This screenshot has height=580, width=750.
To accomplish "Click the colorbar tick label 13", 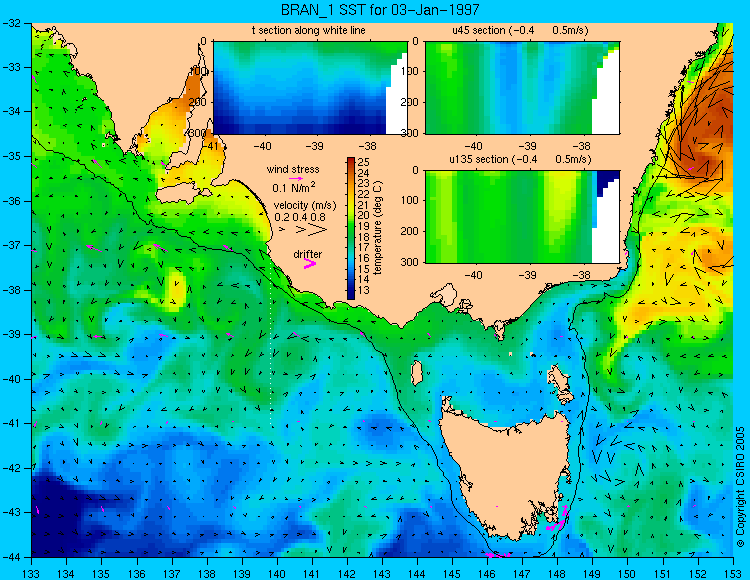I will coord(364,290).
